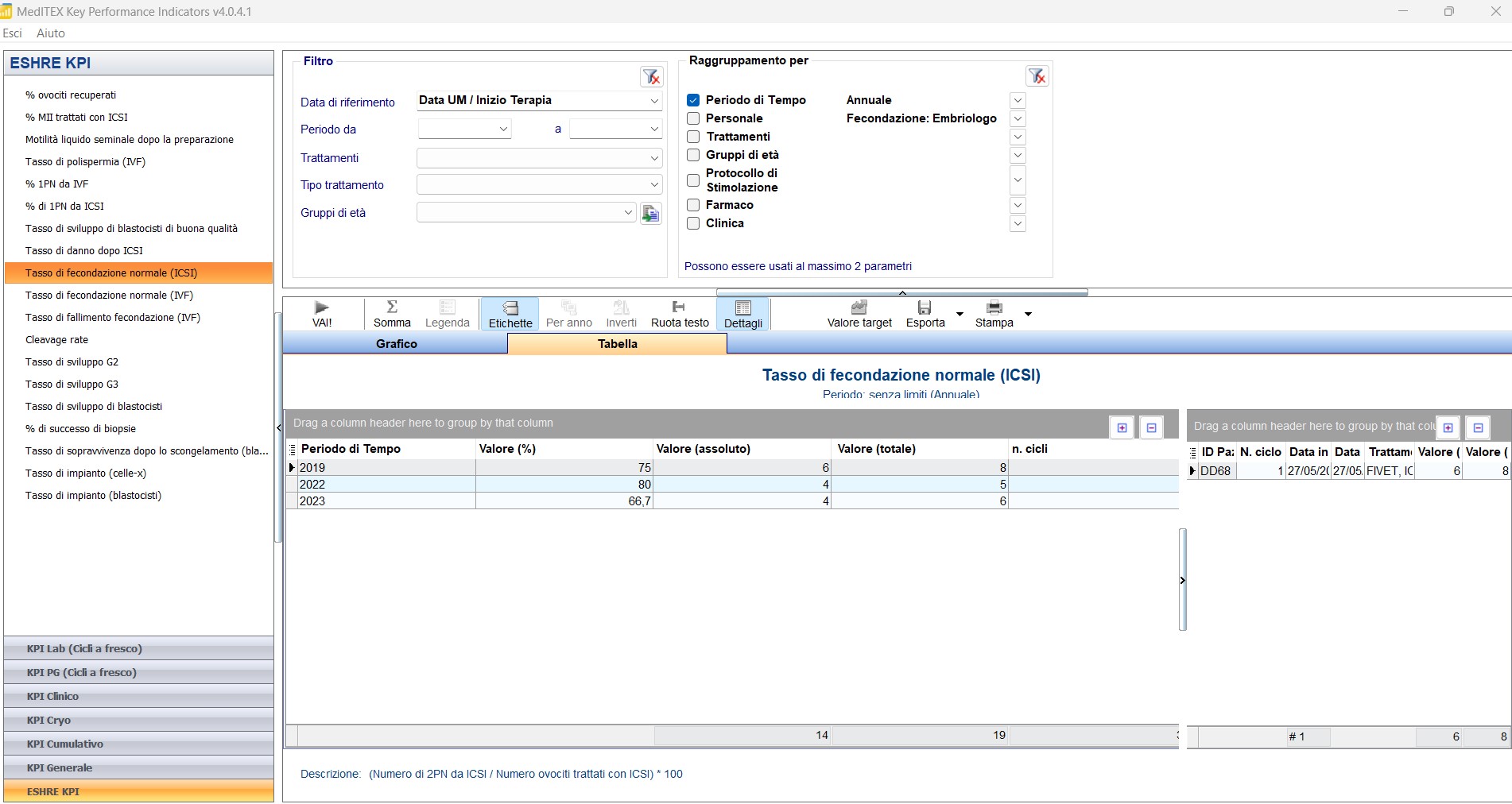Click the Ruota testo icon

coord(679,307)
